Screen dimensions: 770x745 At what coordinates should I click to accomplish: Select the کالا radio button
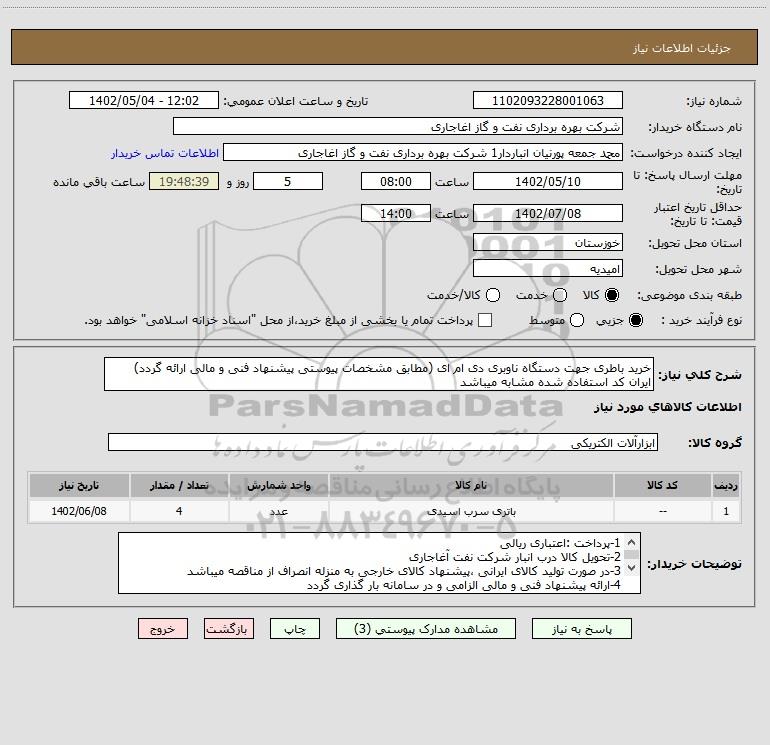(612, 295)
